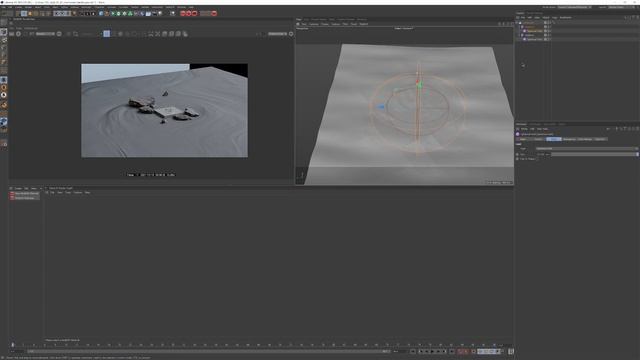Click the highlighted blue icon in Live Viewer toolbar
This screenshot has width=640, height=360.
click(107, 34)
